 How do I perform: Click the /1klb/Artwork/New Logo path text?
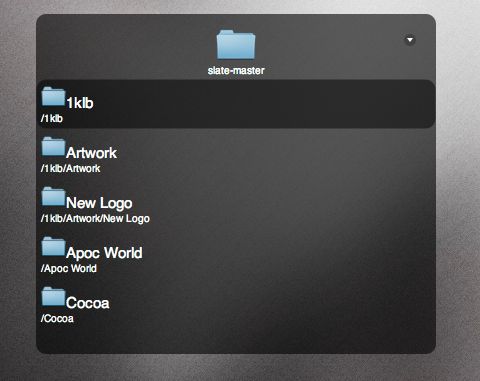click(95, 219)
